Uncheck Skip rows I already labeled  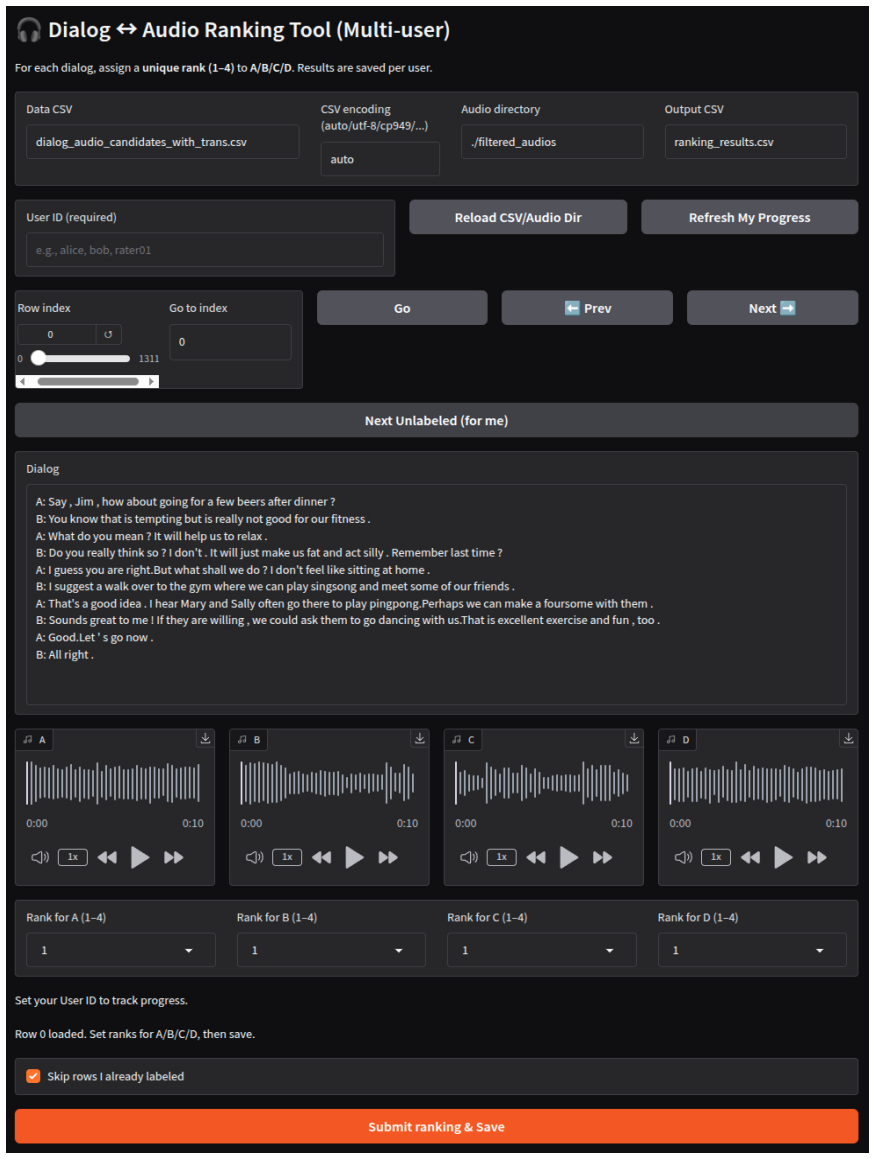33,1076
